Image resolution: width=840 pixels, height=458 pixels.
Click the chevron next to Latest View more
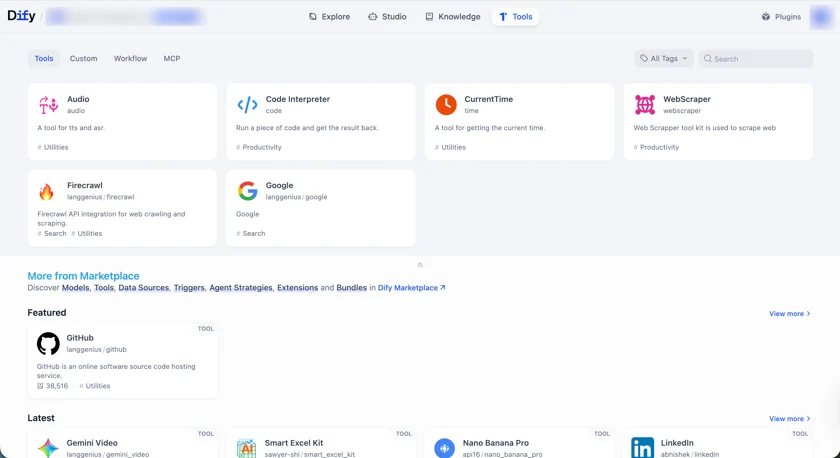coord(808,418)
